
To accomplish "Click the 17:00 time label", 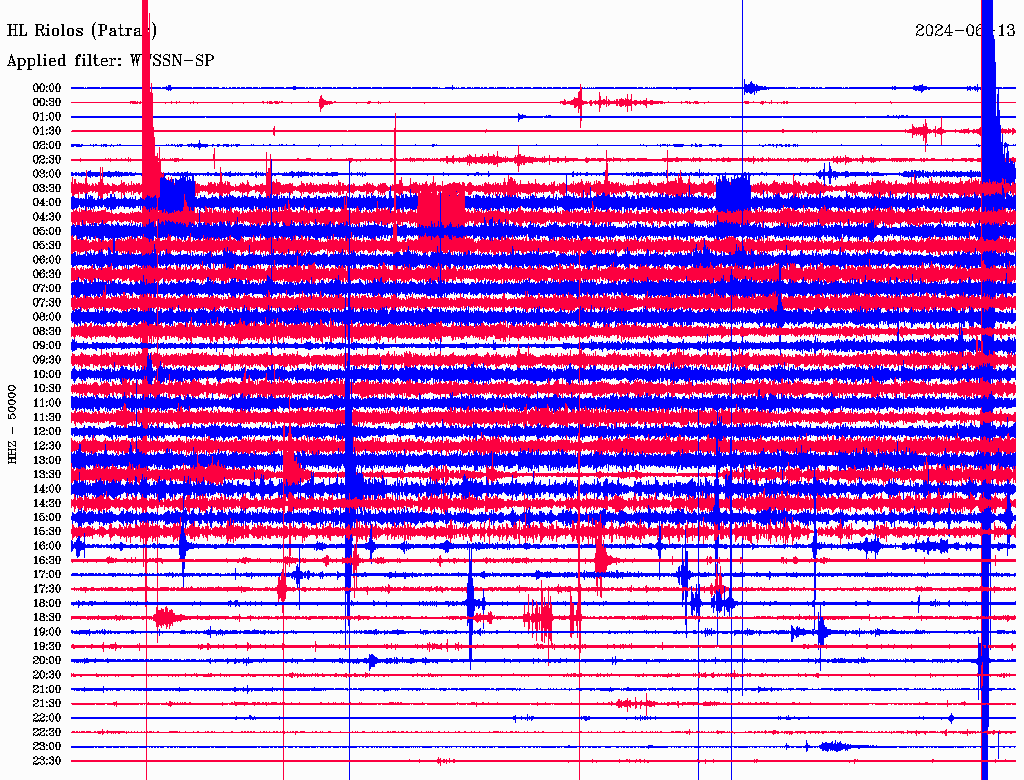I will point(47,574).
